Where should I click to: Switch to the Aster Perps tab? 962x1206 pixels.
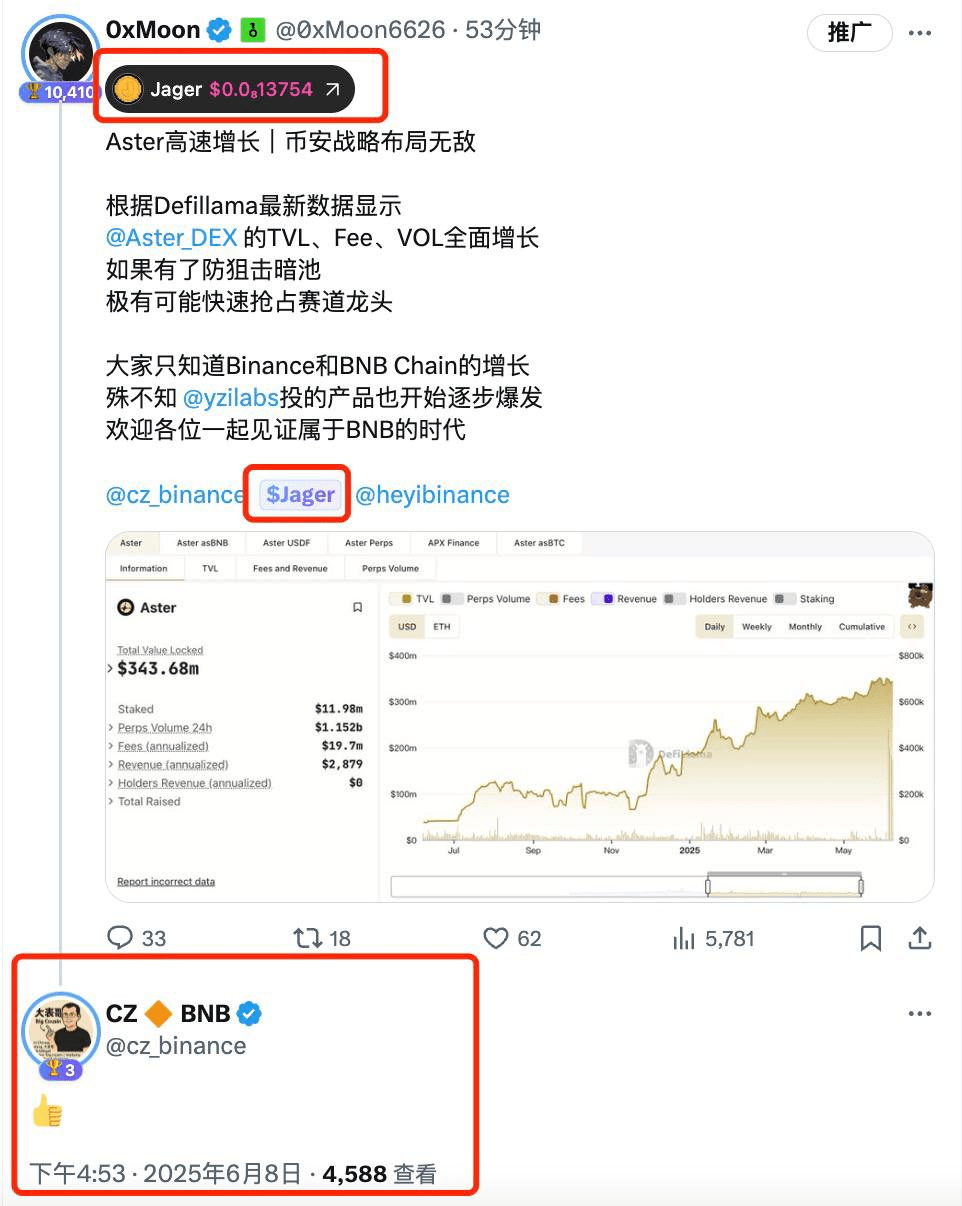[369, 543]
